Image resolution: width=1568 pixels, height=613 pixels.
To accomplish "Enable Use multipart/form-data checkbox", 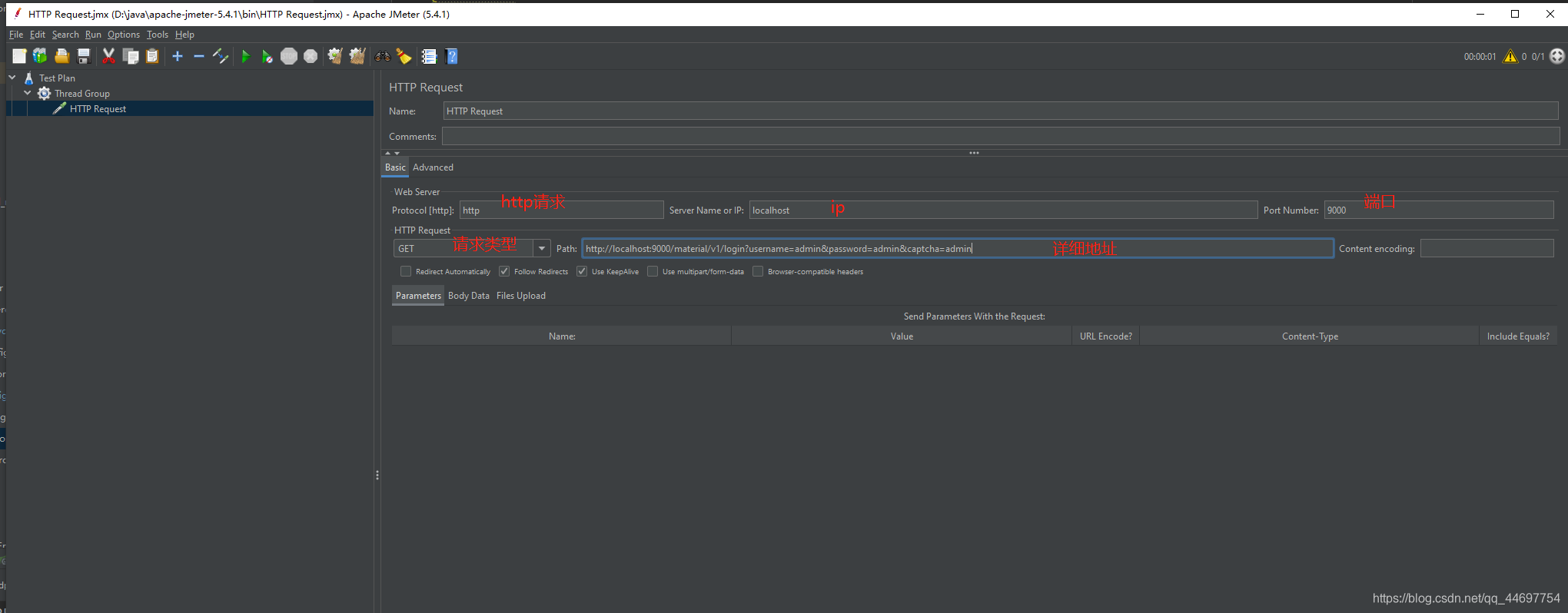I will pyautogui.click(x=653, y=271).
